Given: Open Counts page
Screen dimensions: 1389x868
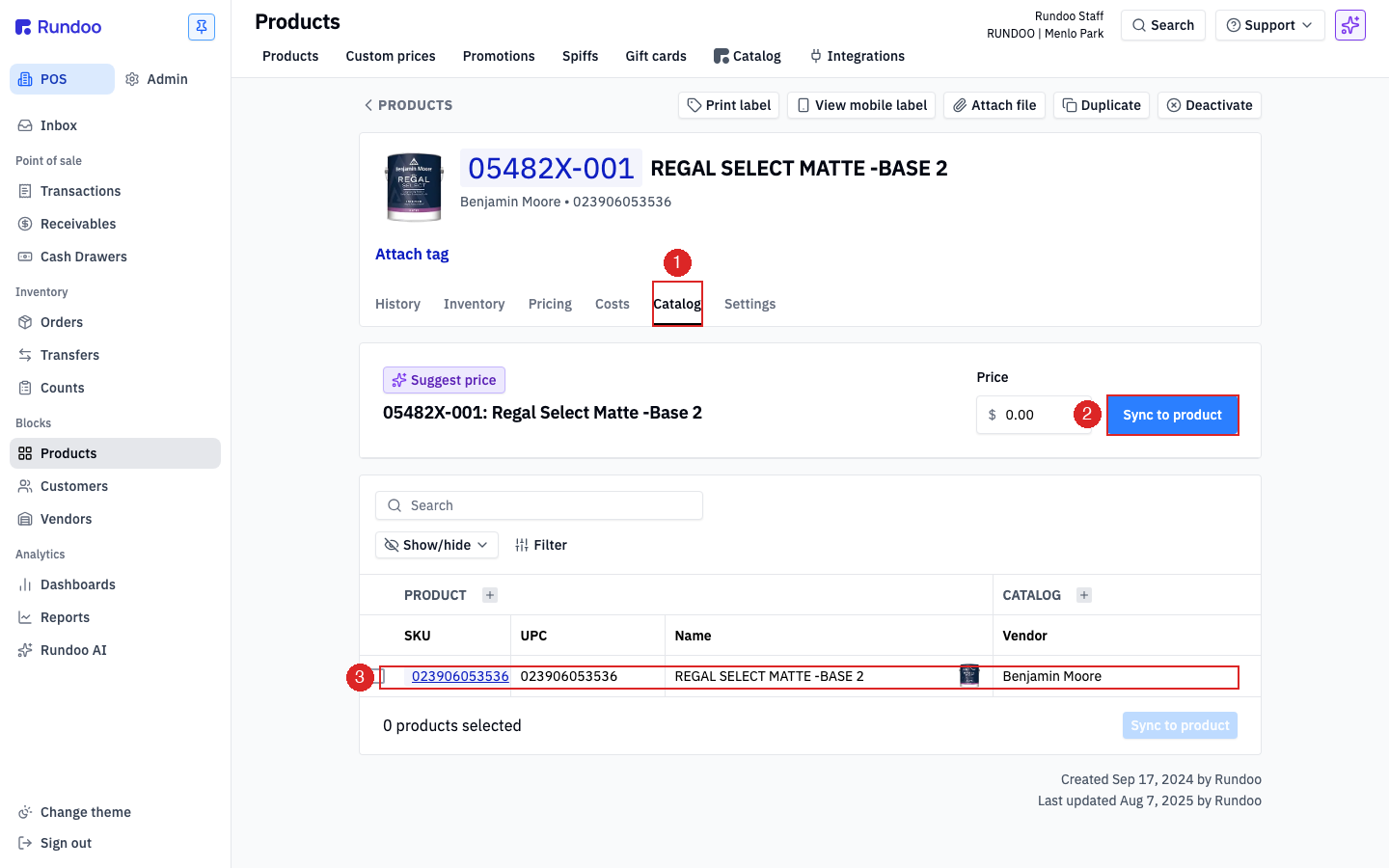Looking at the screenshot, I should 116,388.
